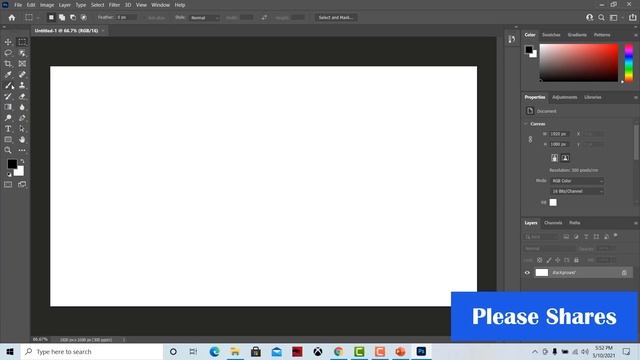Reset default foreground and background colors
Screen dimensions: 640x360
9,174
